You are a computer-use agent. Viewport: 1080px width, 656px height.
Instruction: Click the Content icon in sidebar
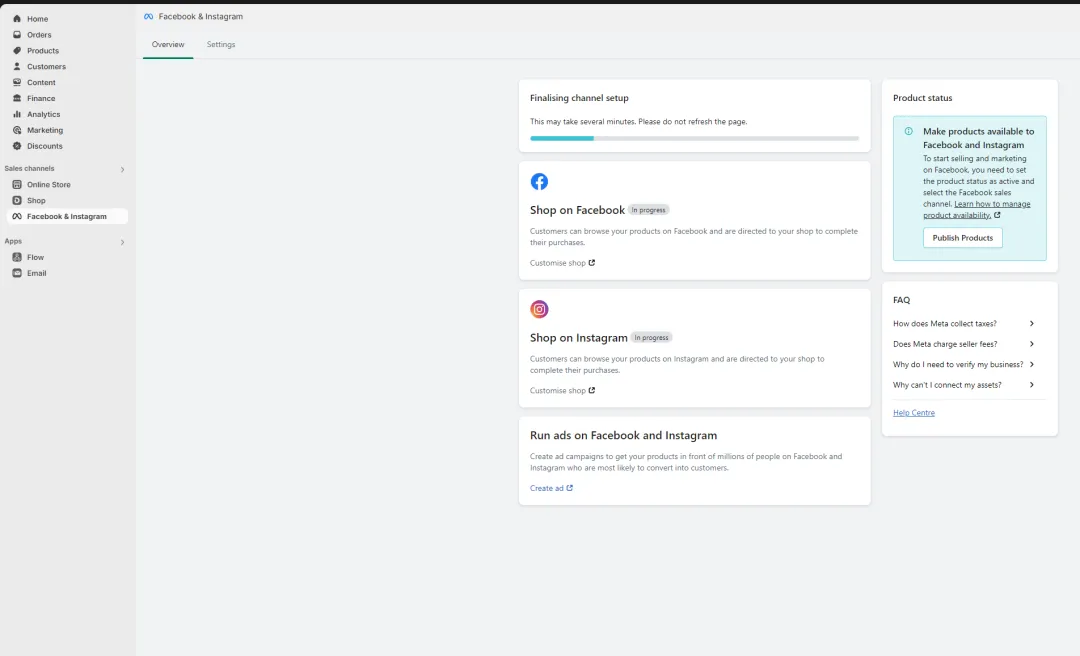click(17, 82)
